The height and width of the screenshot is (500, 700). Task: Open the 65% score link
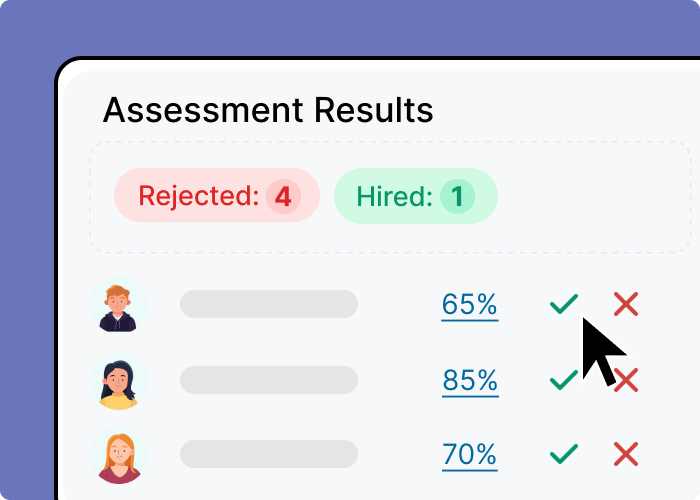(469, 304)
